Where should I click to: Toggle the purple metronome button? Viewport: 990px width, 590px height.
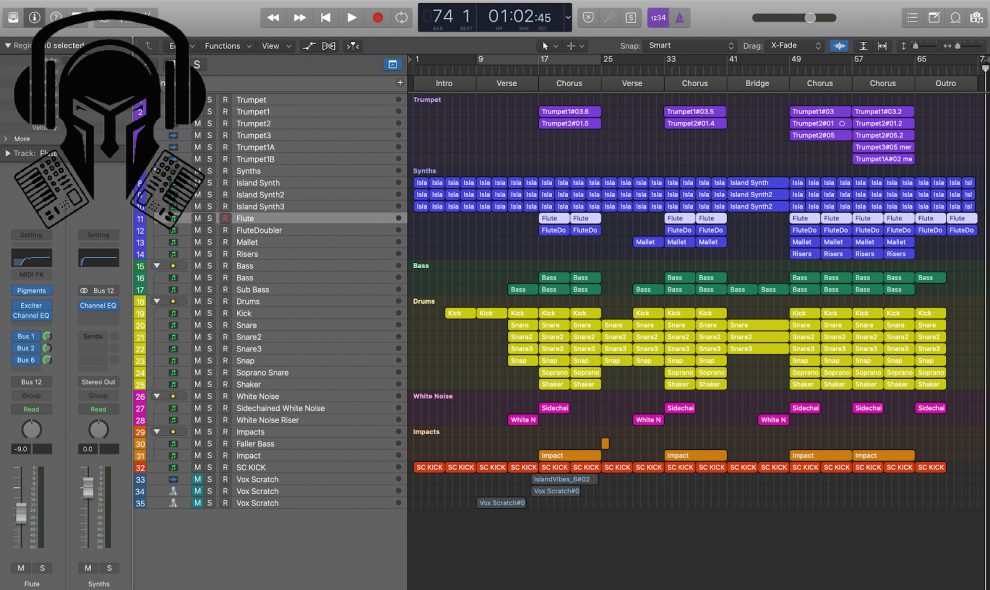click(x=680, y=18)
